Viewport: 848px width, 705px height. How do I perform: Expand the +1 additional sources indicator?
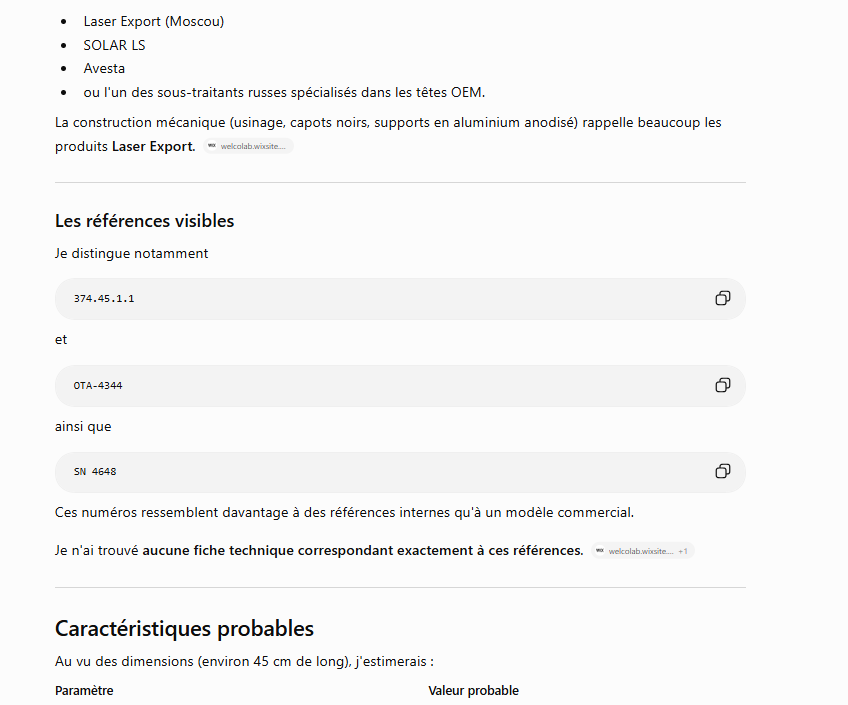[x=683, y=551]
